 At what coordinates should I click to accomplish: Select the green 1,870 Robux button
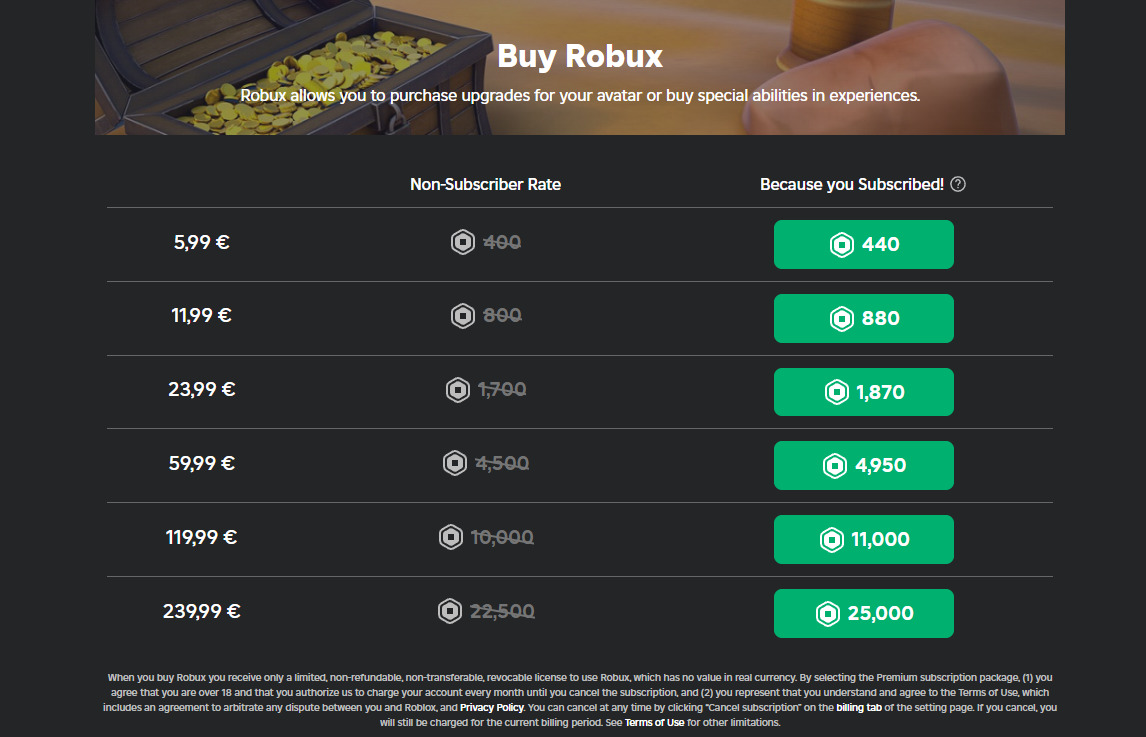coord(863,392)
